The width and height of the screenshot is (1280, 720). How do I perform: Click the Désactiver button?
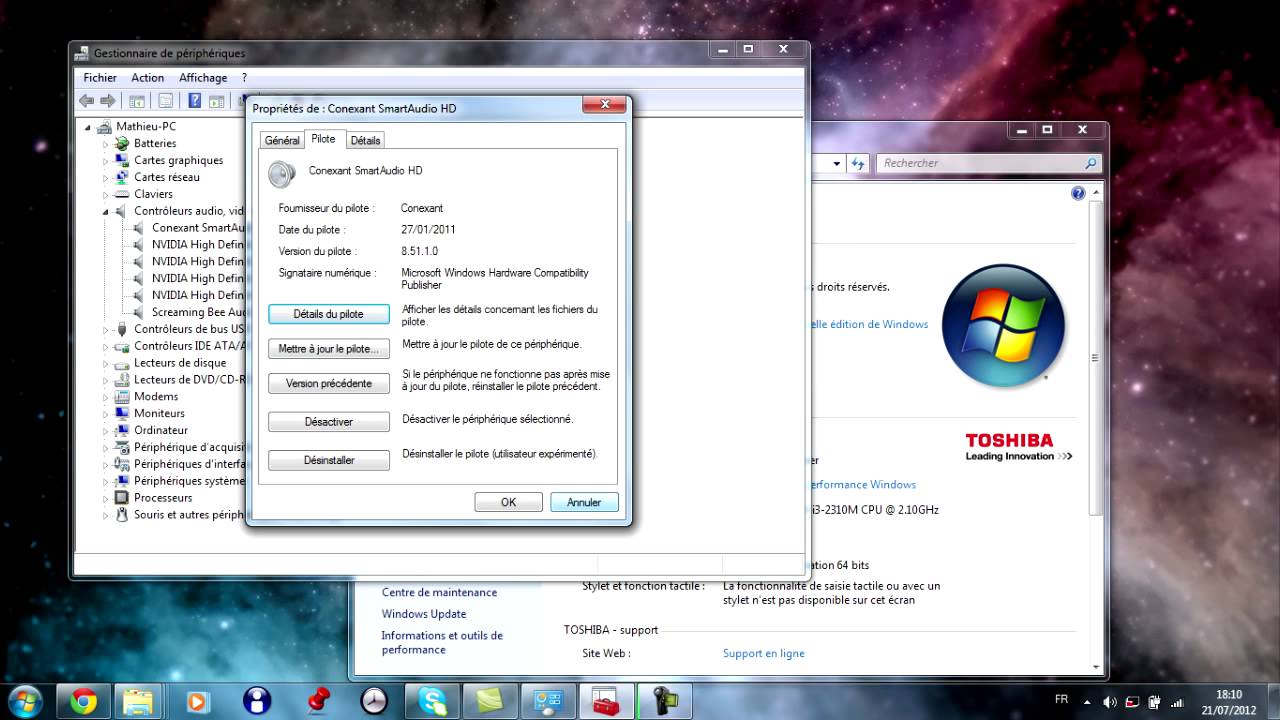(329, 422)
